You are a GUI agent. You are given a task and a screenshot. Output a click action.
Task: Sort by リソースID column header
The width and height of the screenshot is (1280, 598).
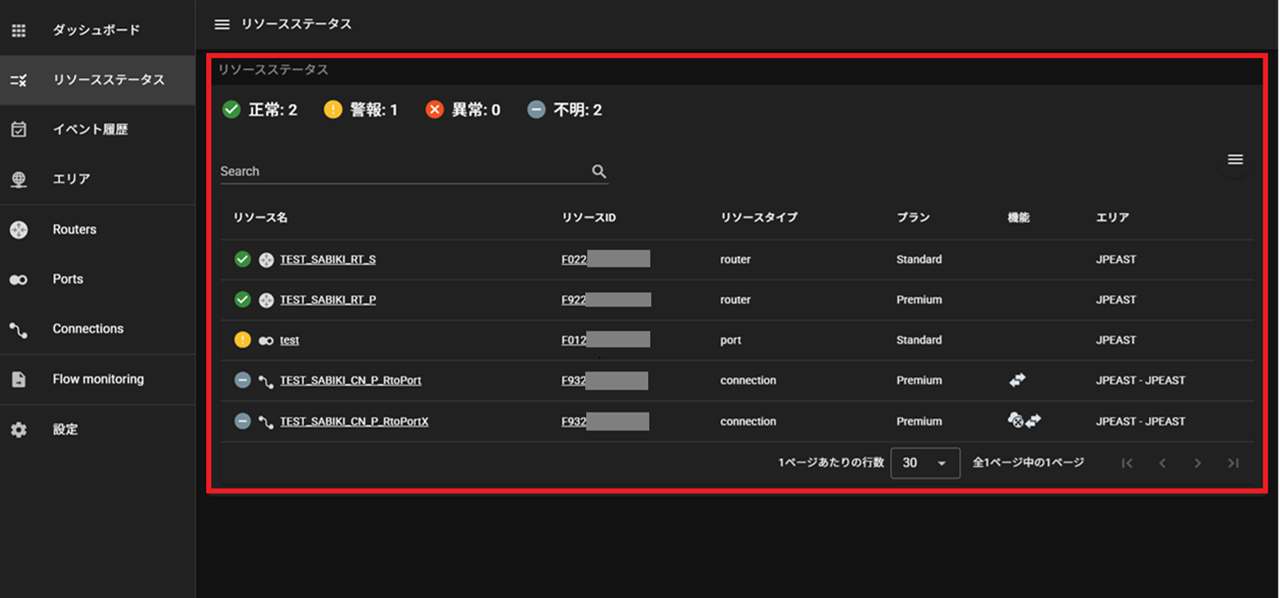[x=588, y=217]
